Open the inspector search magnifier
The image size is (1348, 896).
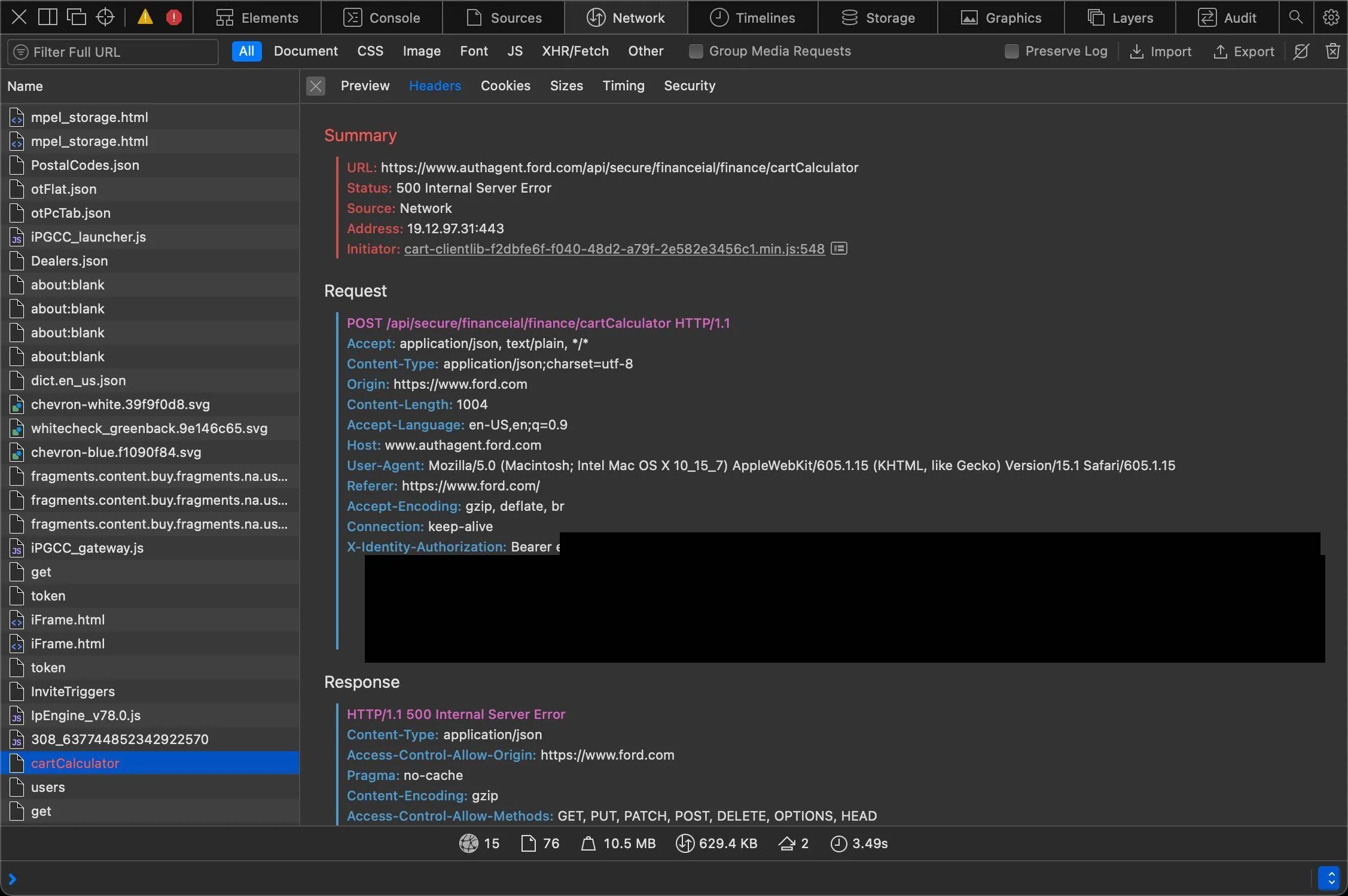point(1296,17)
